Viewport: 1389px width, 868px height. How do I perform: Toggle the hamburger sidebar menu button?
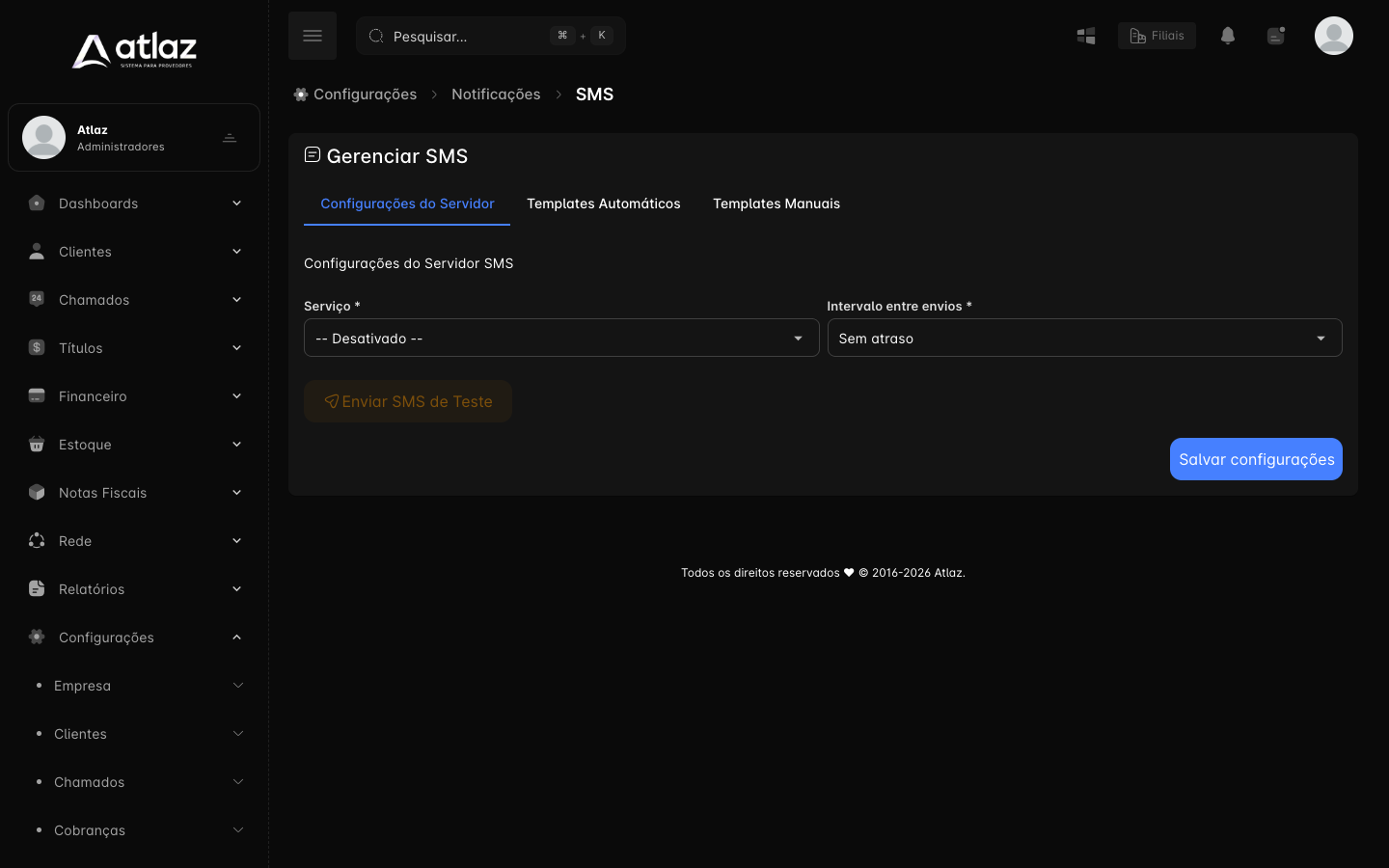(x=313, y=36)
